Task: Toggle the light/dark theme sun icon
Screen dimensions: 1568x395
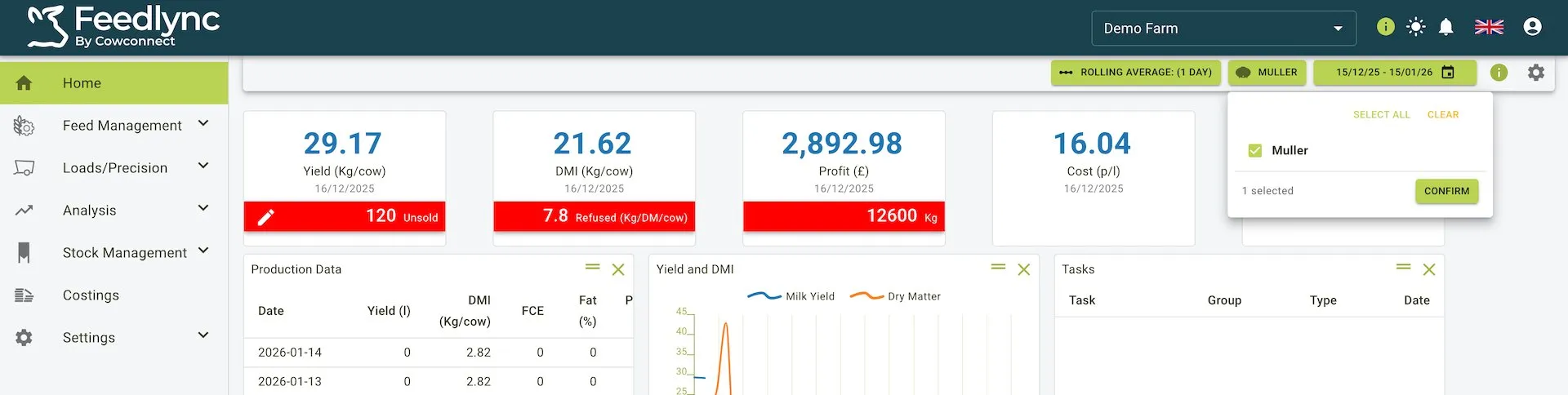Action: coord(1415,27)
